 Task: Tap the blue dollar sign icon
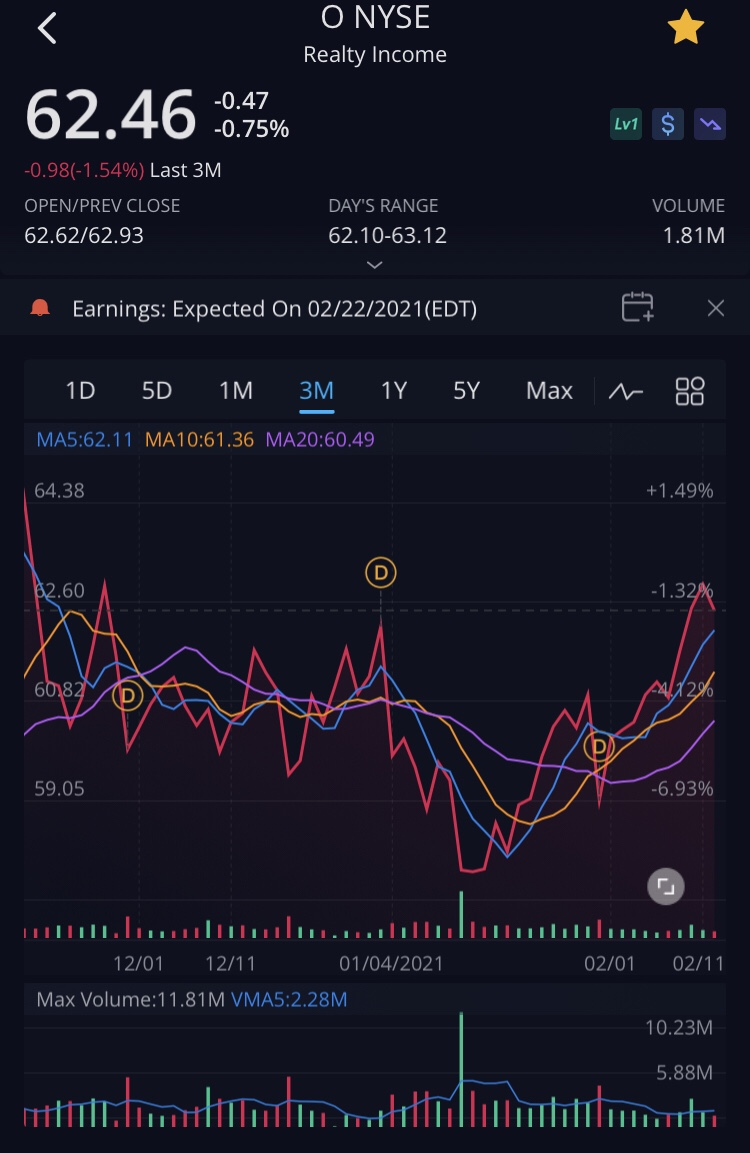point(668,124)
